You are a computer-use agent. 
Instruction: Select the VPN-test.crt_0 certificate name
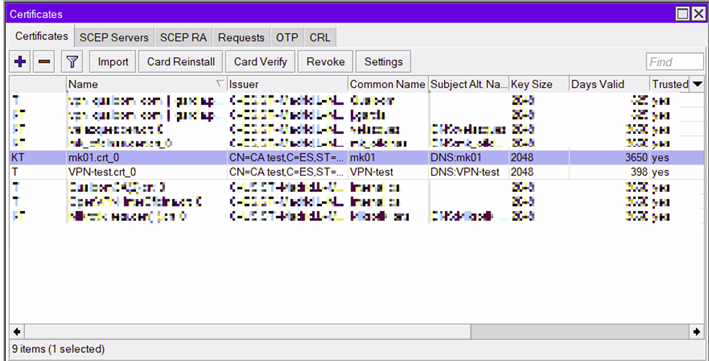point(102,172)
